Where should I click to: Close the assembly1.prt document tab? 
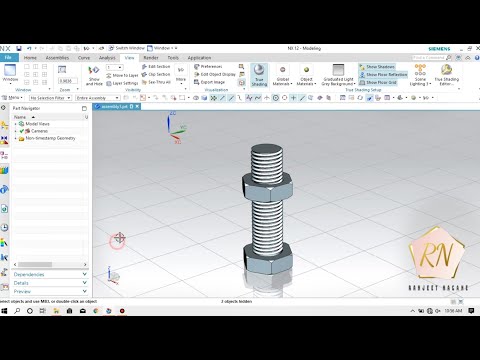click(x=137, y=107)
